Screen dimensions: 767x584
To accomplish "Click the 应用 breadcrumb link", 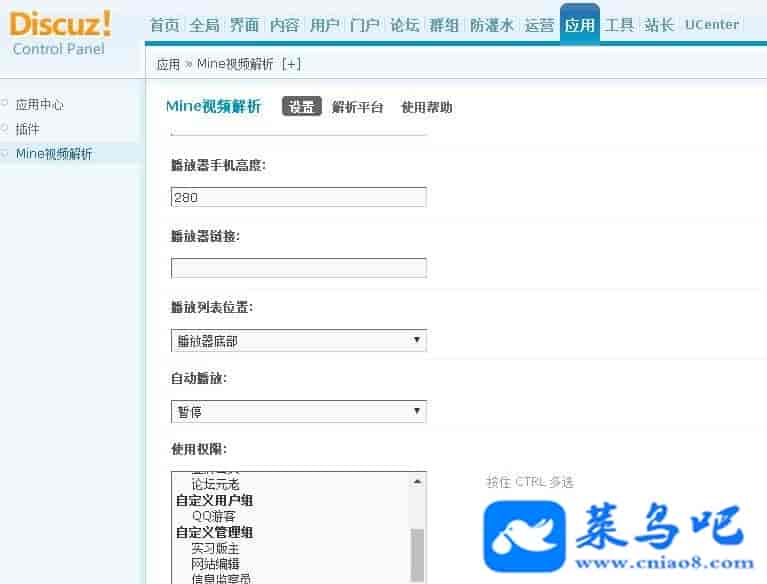I will coord(168,64).
